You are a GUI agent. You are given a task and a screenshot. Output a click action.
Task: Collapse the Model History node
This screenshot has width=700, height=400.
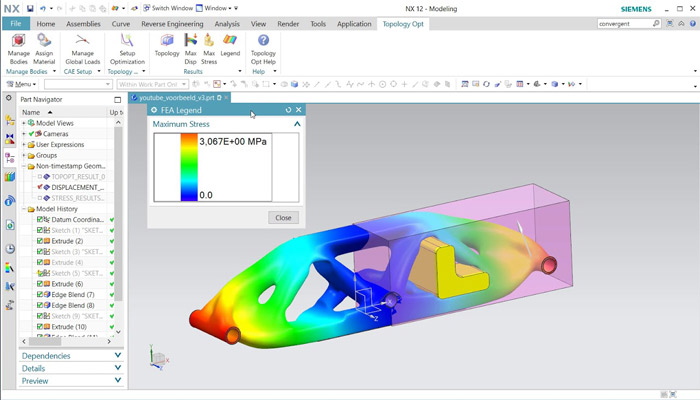(24, 208)
